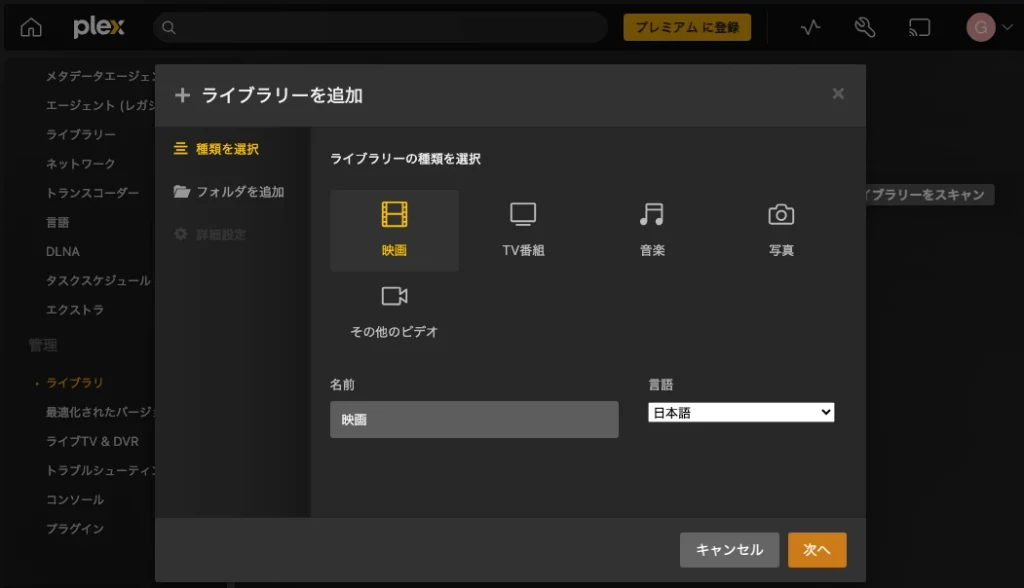Open ライブラリー settings in sidebar
Screen dimensions: 1024x588
[x=80, y=135]
